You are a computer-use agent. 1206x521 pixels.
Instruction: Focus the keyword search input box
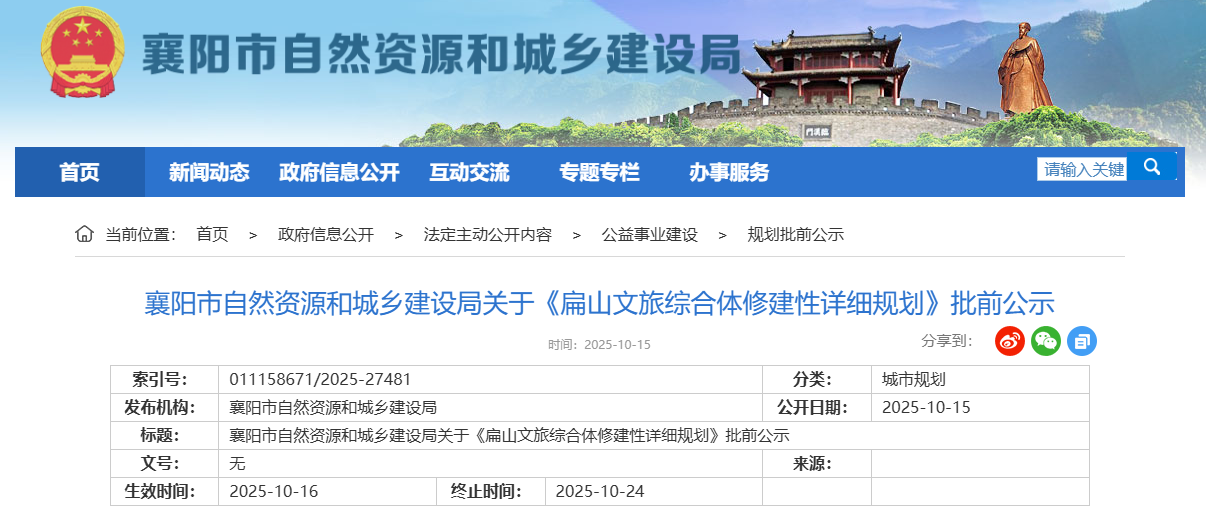click(1083, 169)
